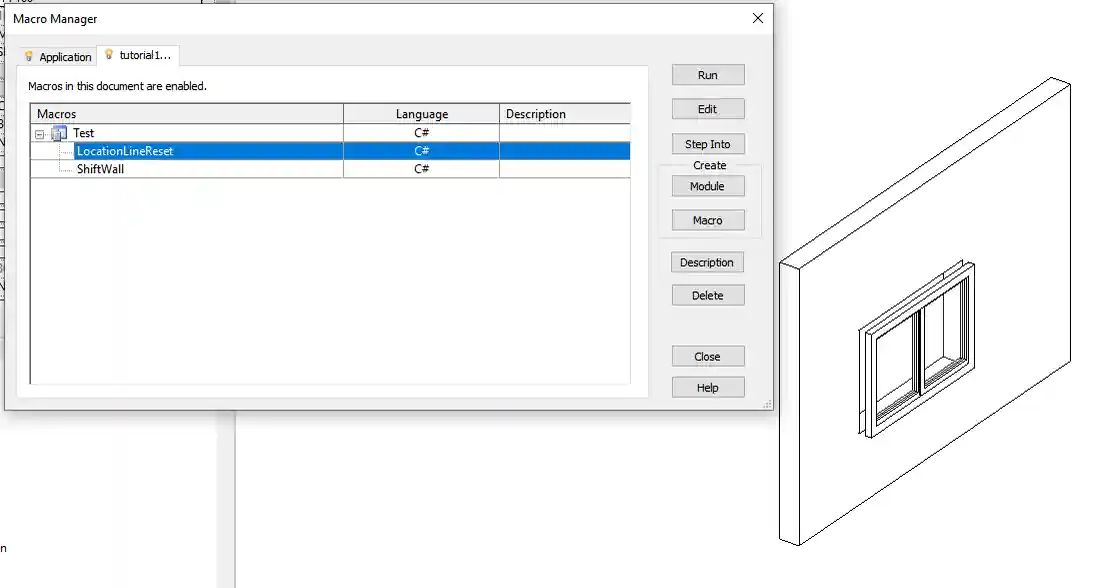Sort macros by the Language column header
This screenshot has height=588, width=1104.
(x=421, y=113)
